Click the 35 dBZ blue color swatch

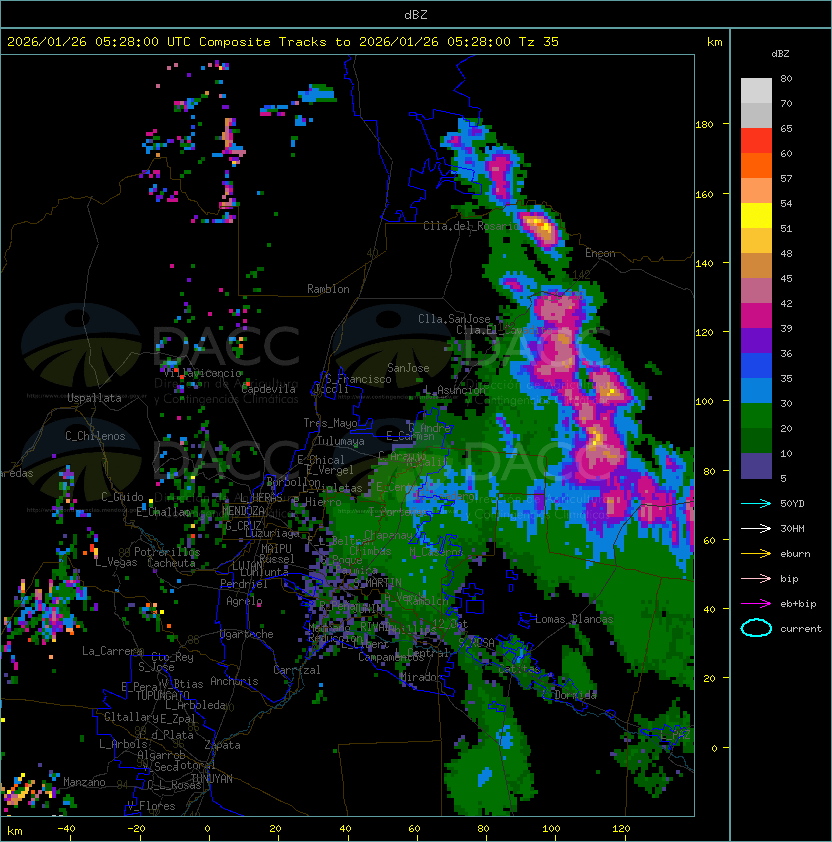pyautogui.click(x=756, y=391)
